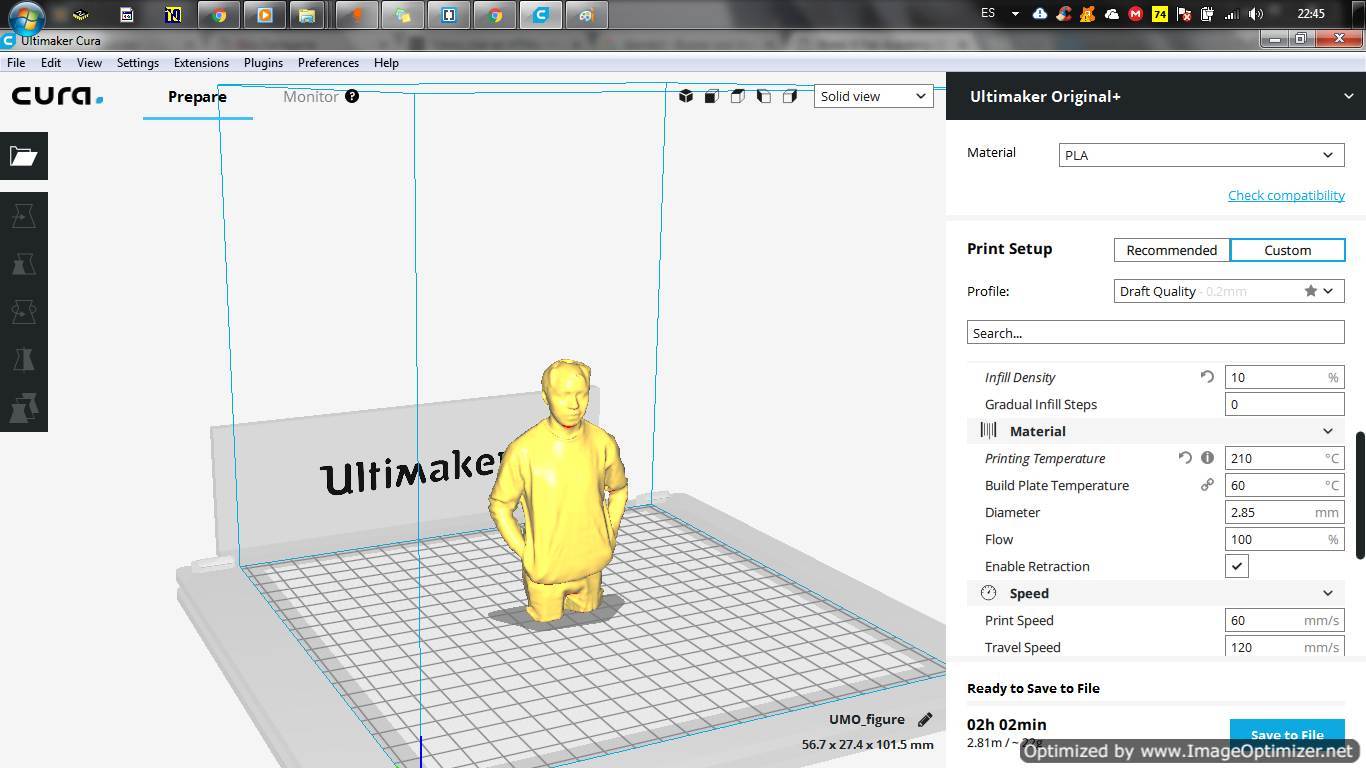The height and width of the screenshot is (768, 1366).
Task: Select the yellow figure model on build plate
Action: [558, 490]
